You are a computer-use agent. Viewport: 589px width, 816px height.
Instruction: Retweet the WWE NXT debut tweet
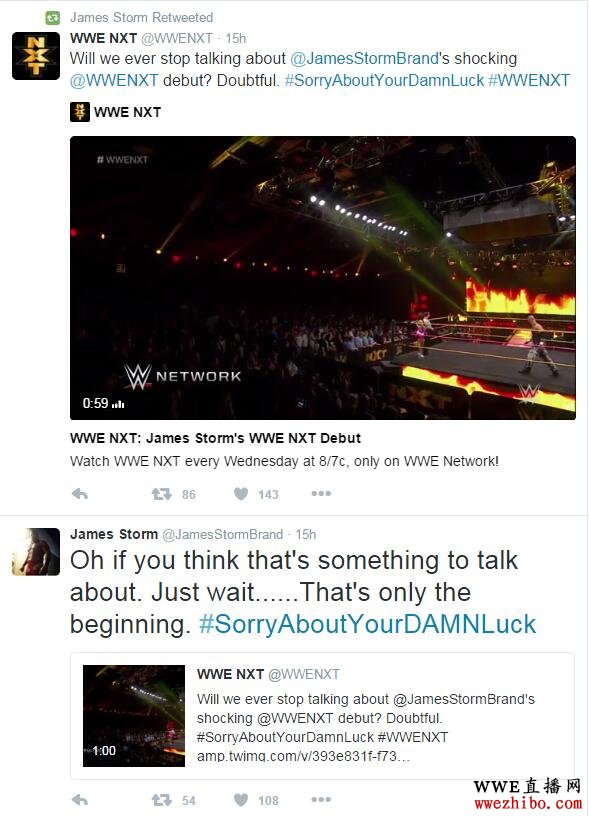[x=161, y=494]
